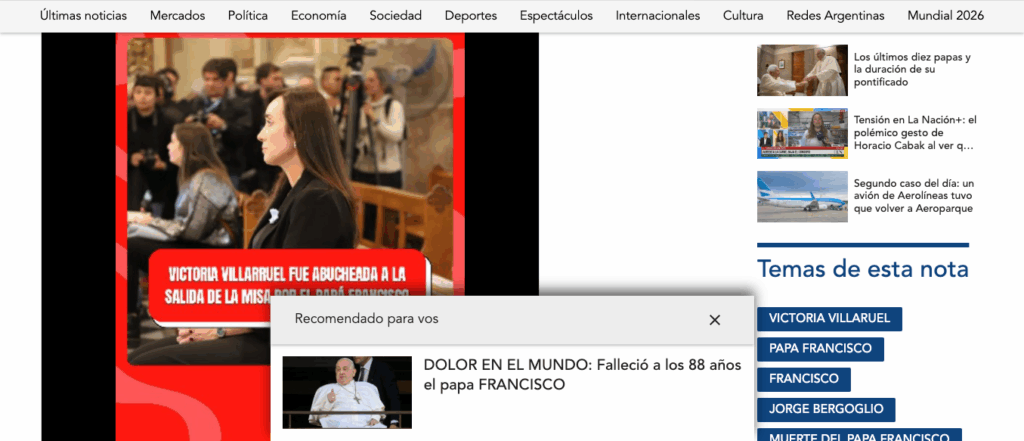The width and height of the screenshot is (1024, 441).
Task: Go to Mercados section
Action: coord(178,16)
